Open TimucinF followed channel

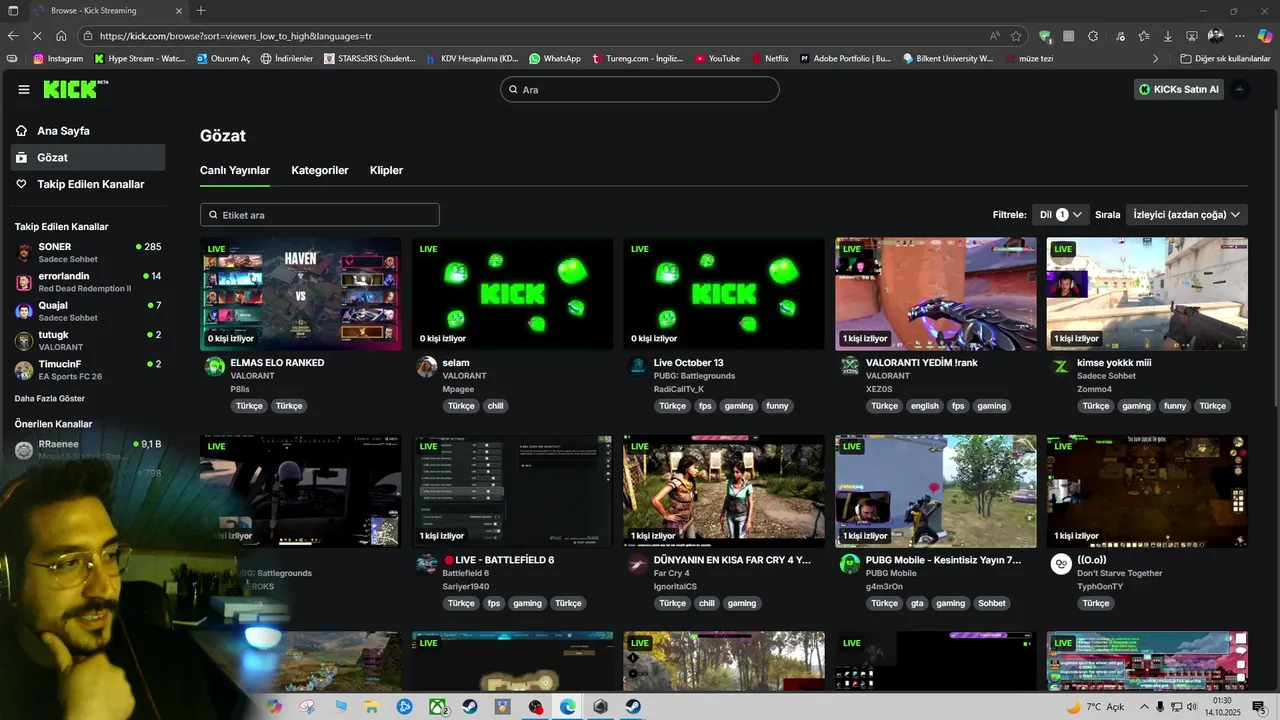pos(88,370)
